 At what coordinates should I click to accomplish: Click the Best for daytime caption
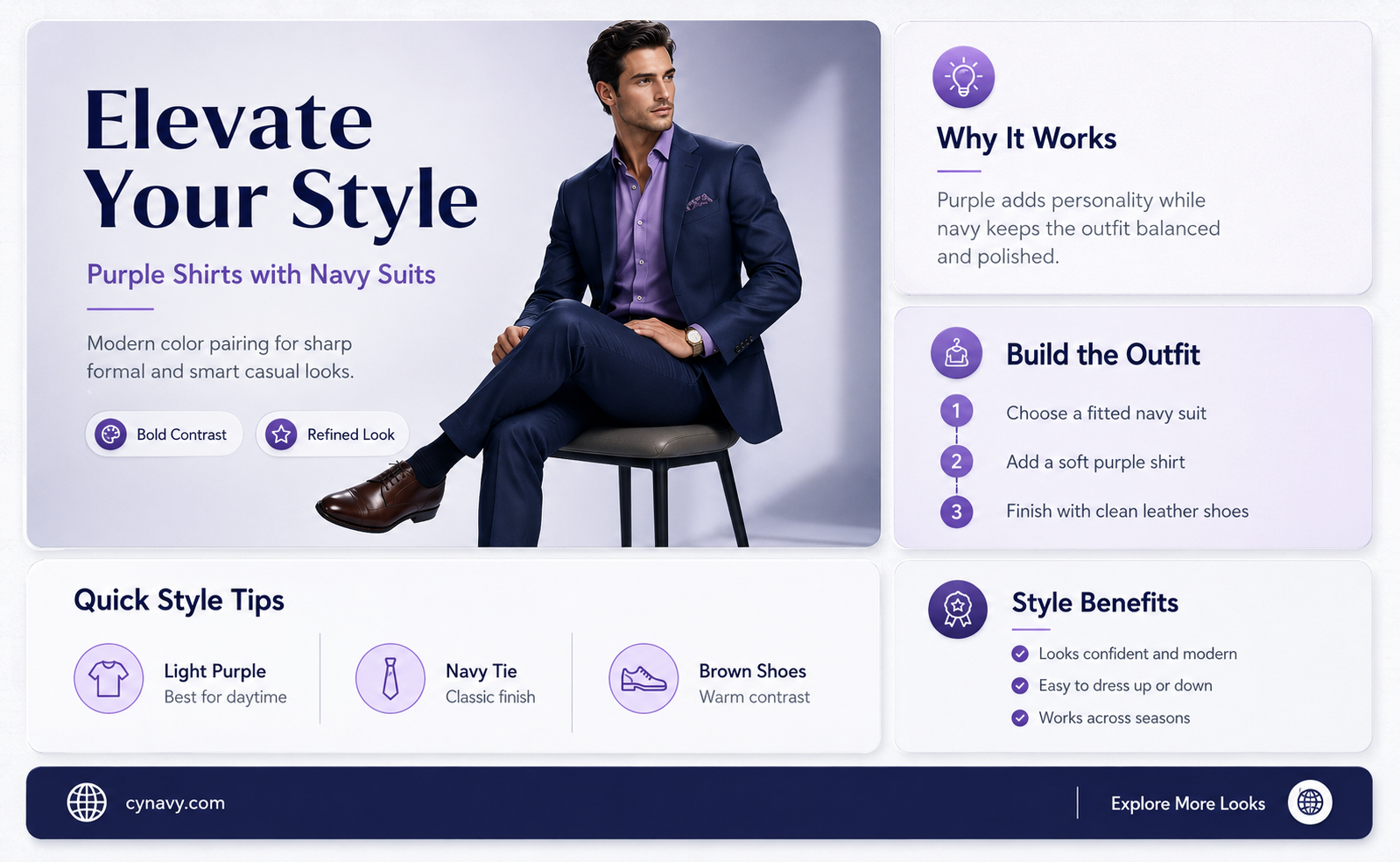click(225, 697)
